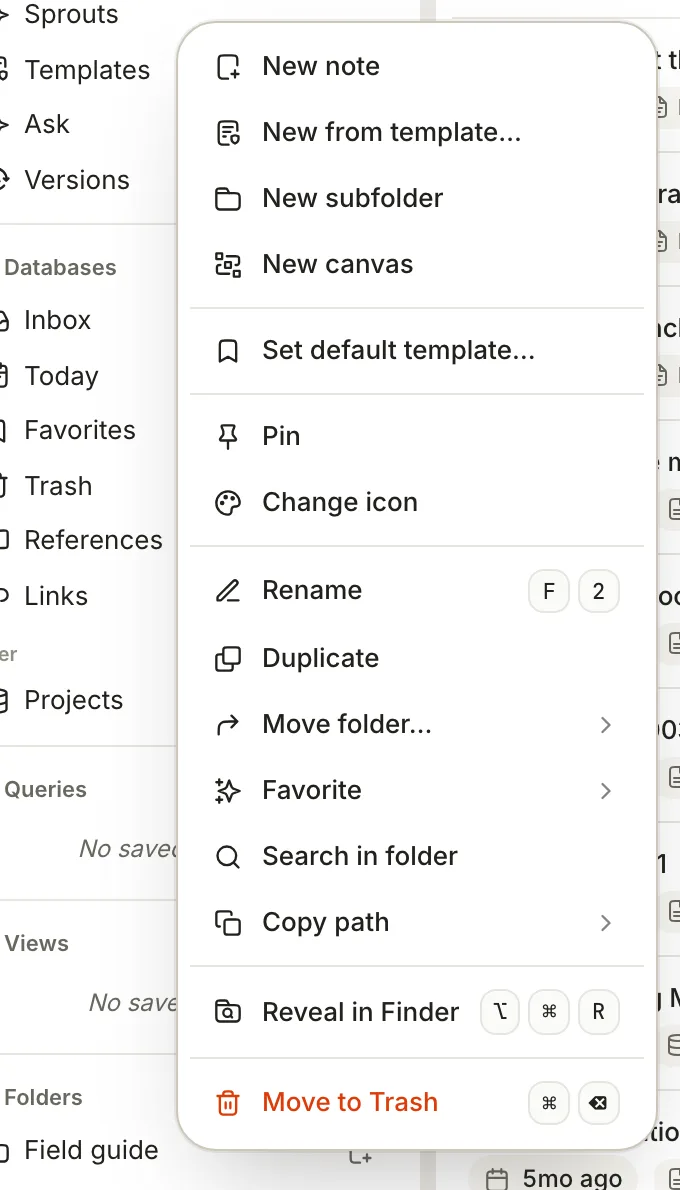Select Change icon menu entry
The height and width of the screenshot is (1190, 680).
[417, 502]
